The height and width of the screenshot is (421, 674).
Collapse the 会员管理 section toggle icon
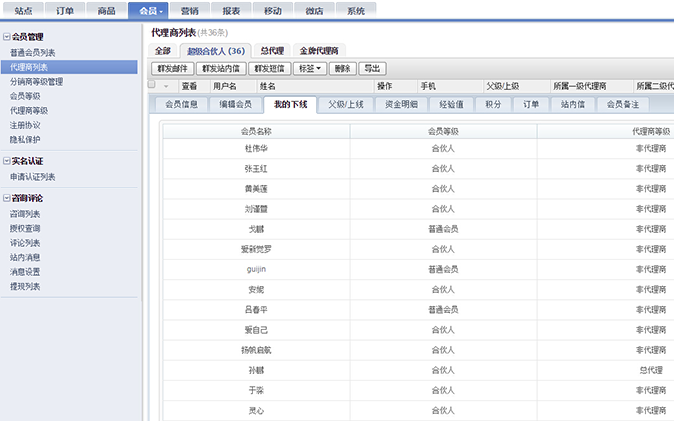(x=7, y=37)
